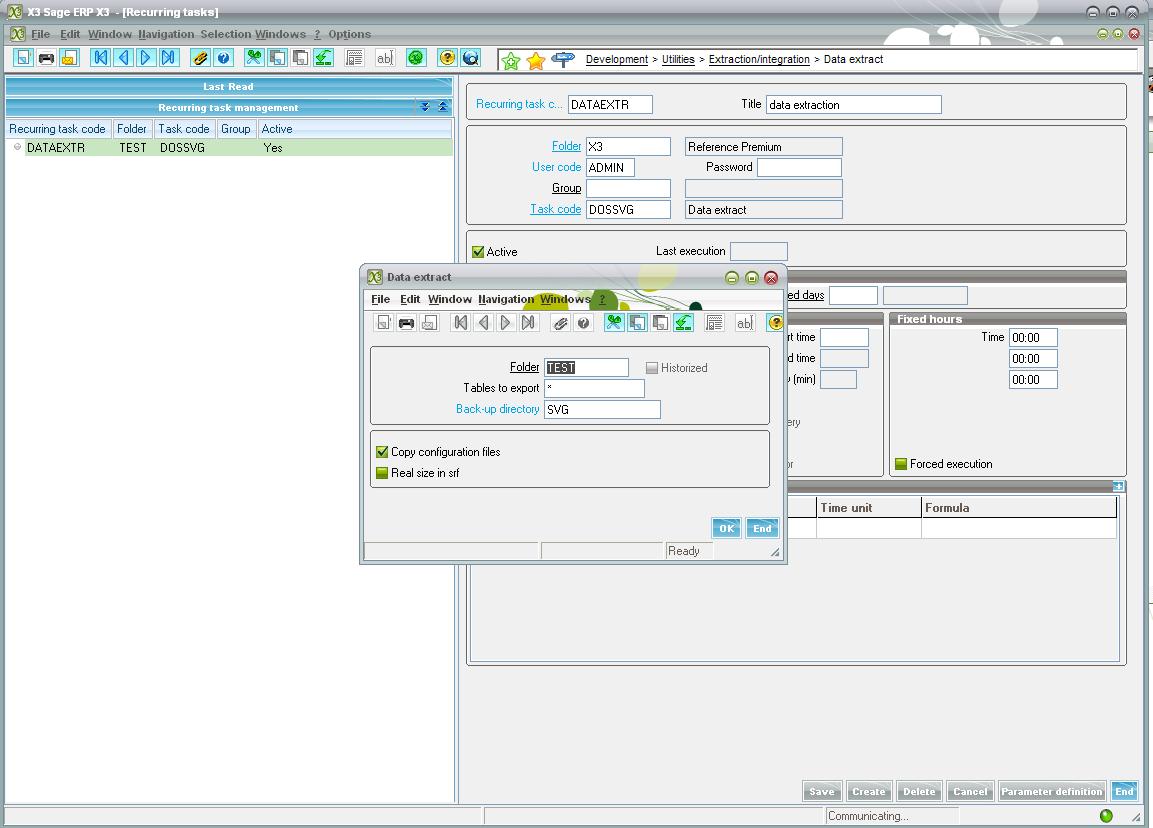Click the green status indicator in status bar

1106,815
